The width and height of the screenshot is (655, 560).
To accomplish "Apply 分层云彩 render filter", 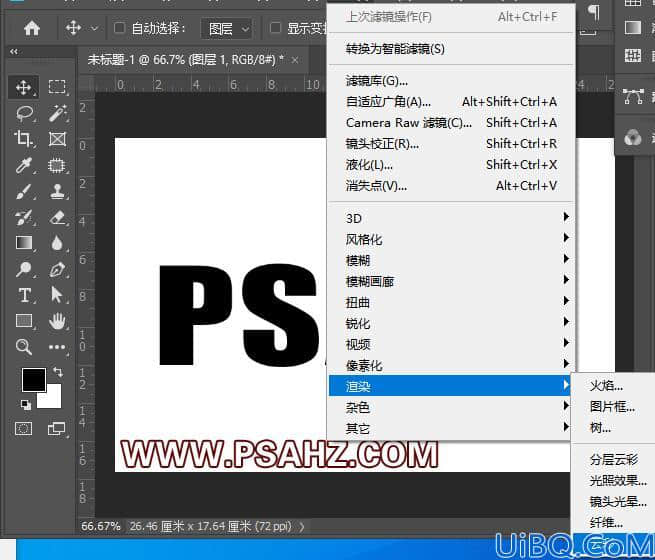I will click(x=613, y=459).
